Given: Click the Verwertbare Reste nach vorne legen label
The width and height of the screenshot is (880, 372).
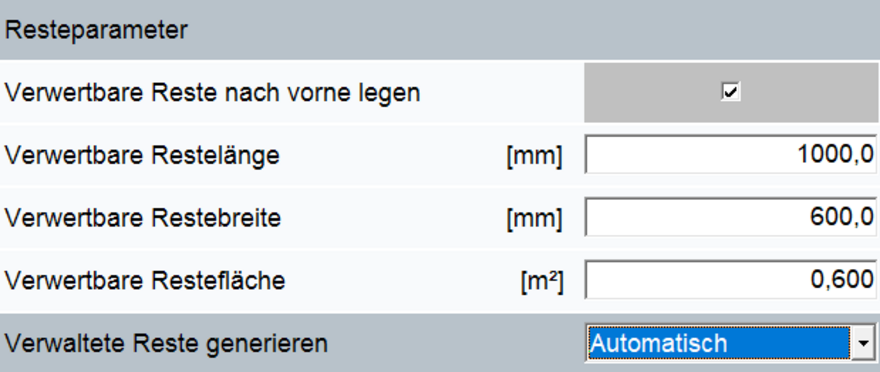Looking at the screenshot, I should click(213, 93).
